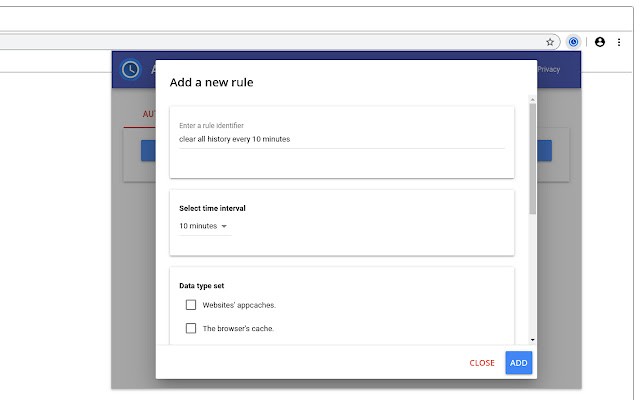Screen dimensions: 640x400
Task: Click the Privacy link in header
Action: pos(549,69)
